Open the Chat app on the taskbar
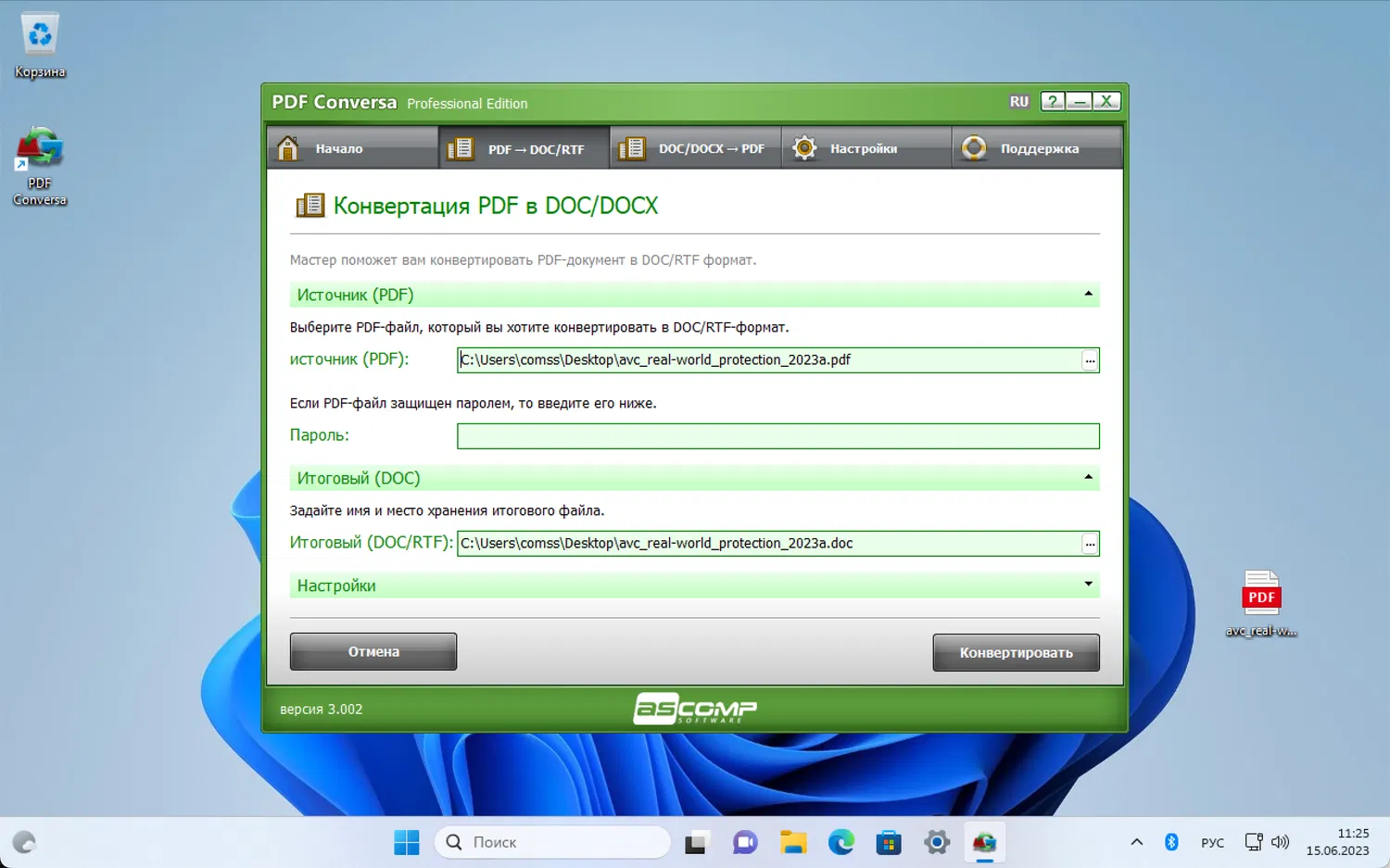The width and height of the screenshot is (1390, 868). (745, 842)
